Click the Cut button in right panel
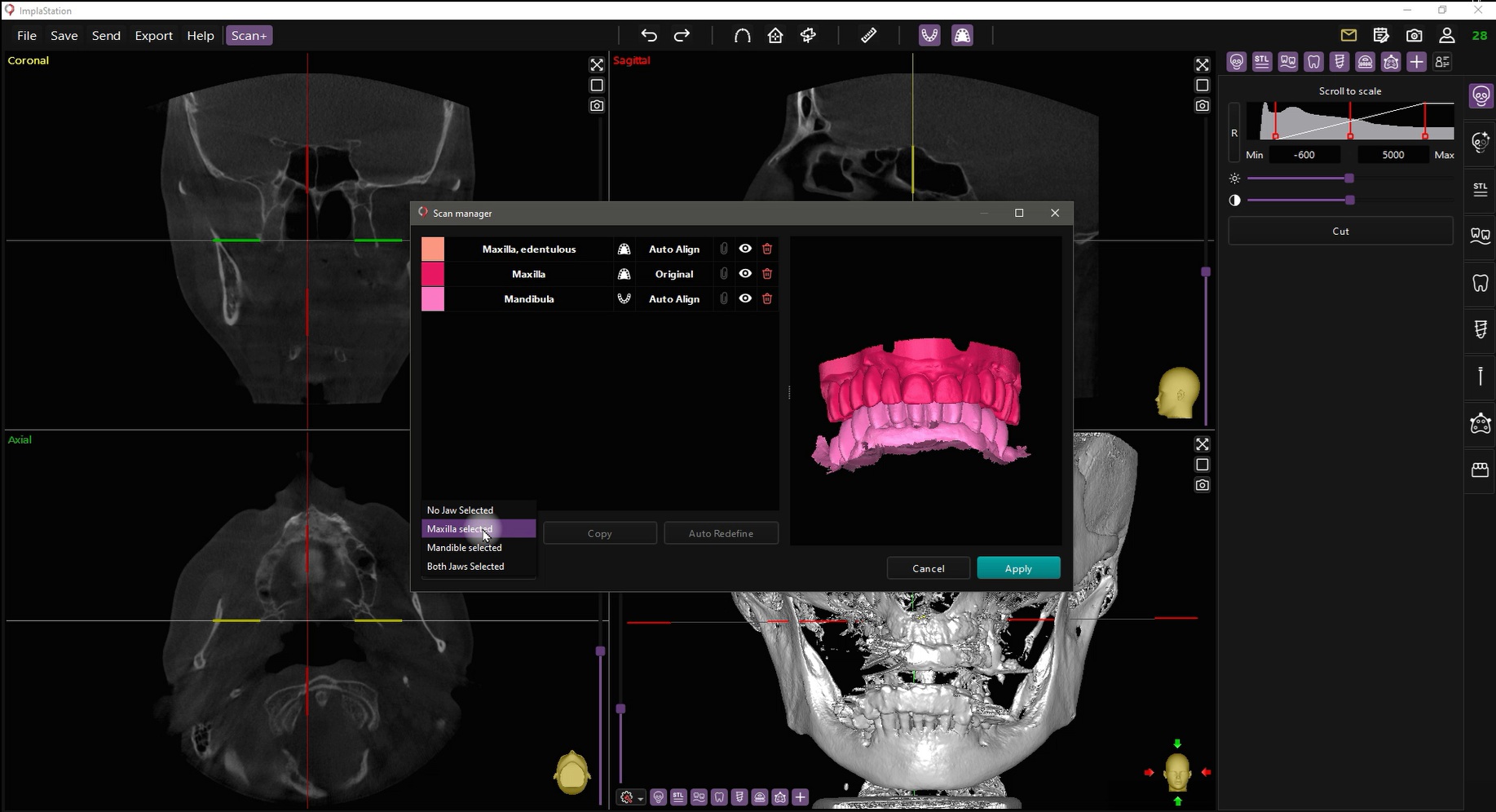Image resolution: width=1496 pixels, height=812 pixels. pos(1340,232)
